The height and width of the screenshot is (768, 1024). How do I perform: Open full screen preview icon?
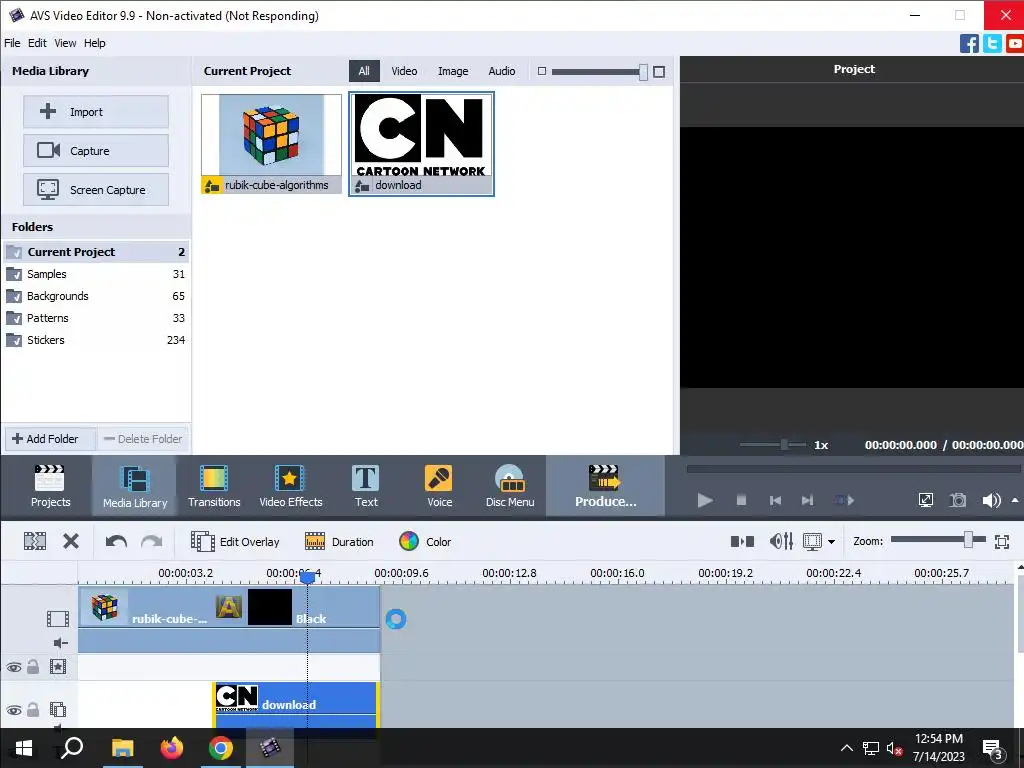925,500
